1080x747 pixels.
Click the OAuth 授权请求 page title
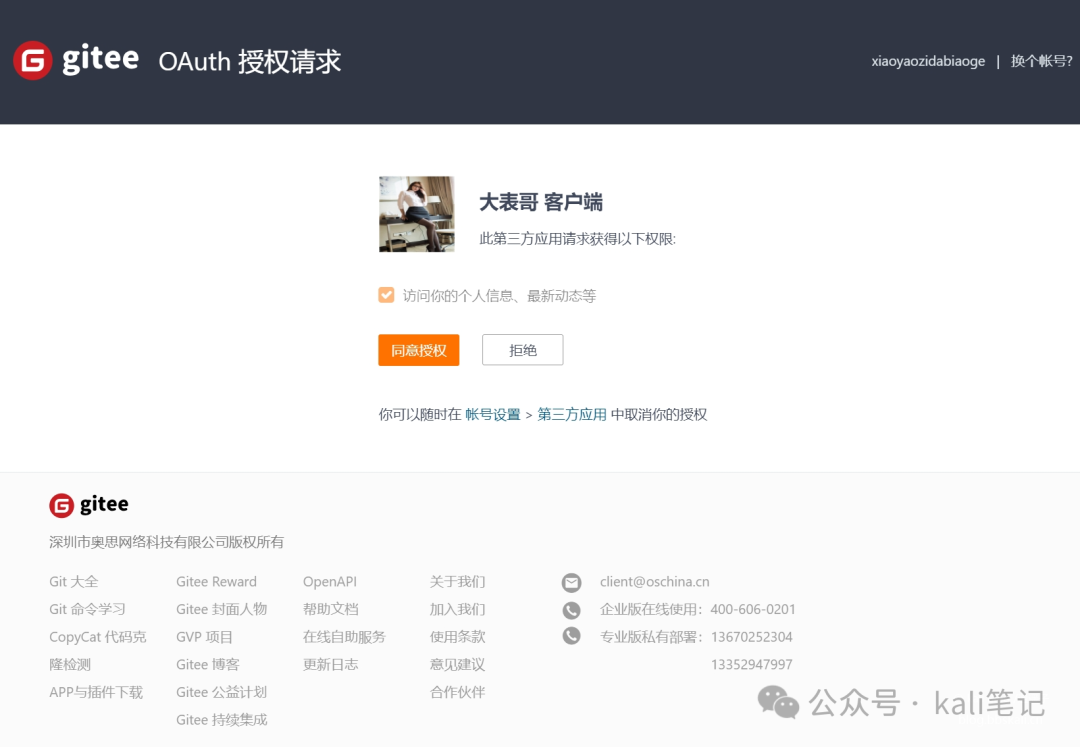pyautogui.click(x=249, y=61)
